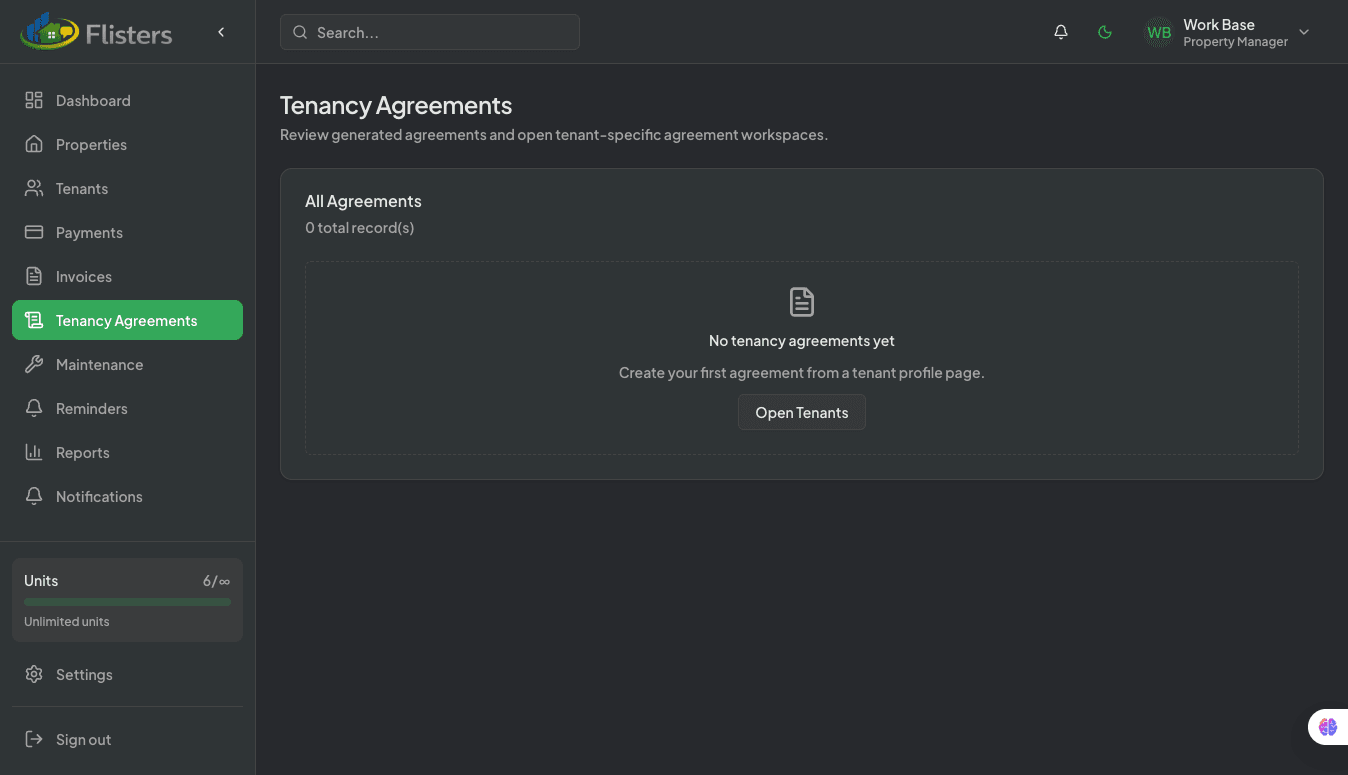Image resolution: width=1348 pixels, height=775 pixels.
Task: Open the Maintenance wrench icon
Action: point(34,364)
